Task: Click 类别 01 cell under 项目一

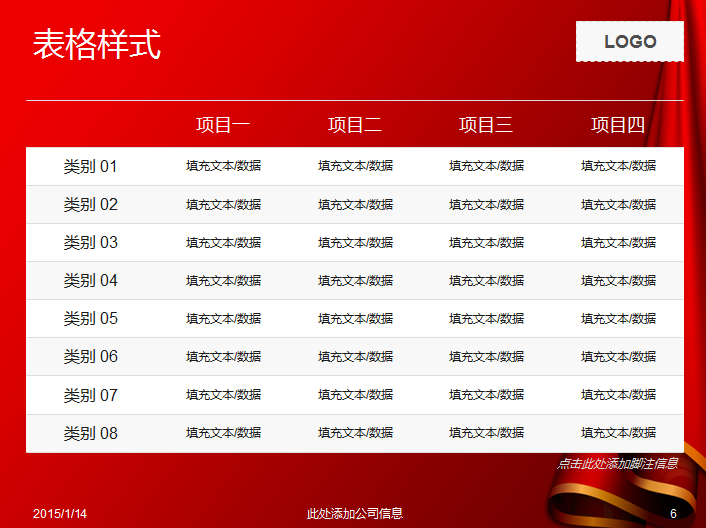Action: coord(223,166)
